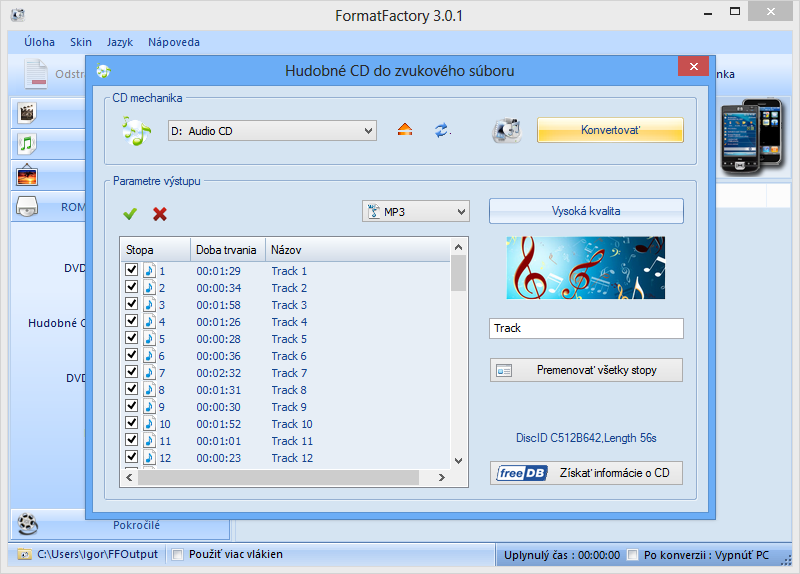Click the Track 3 name cell
800x574 pixels.
click(x=289, y=305)
